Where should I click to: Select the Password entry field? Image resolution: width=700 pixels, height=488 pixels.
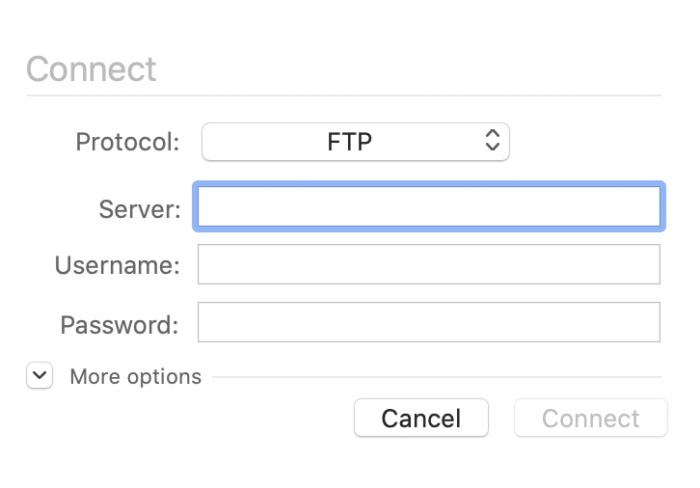(x=428, y=323)
